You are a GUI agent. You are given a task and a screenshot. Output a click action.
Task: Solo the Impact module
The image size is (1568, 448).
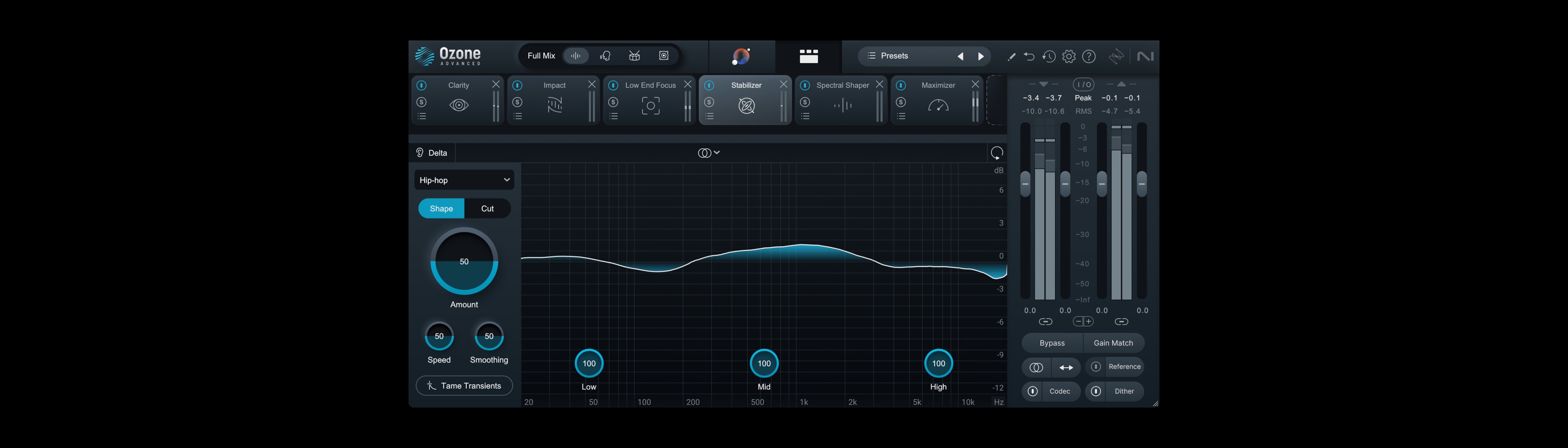point(517,102)
